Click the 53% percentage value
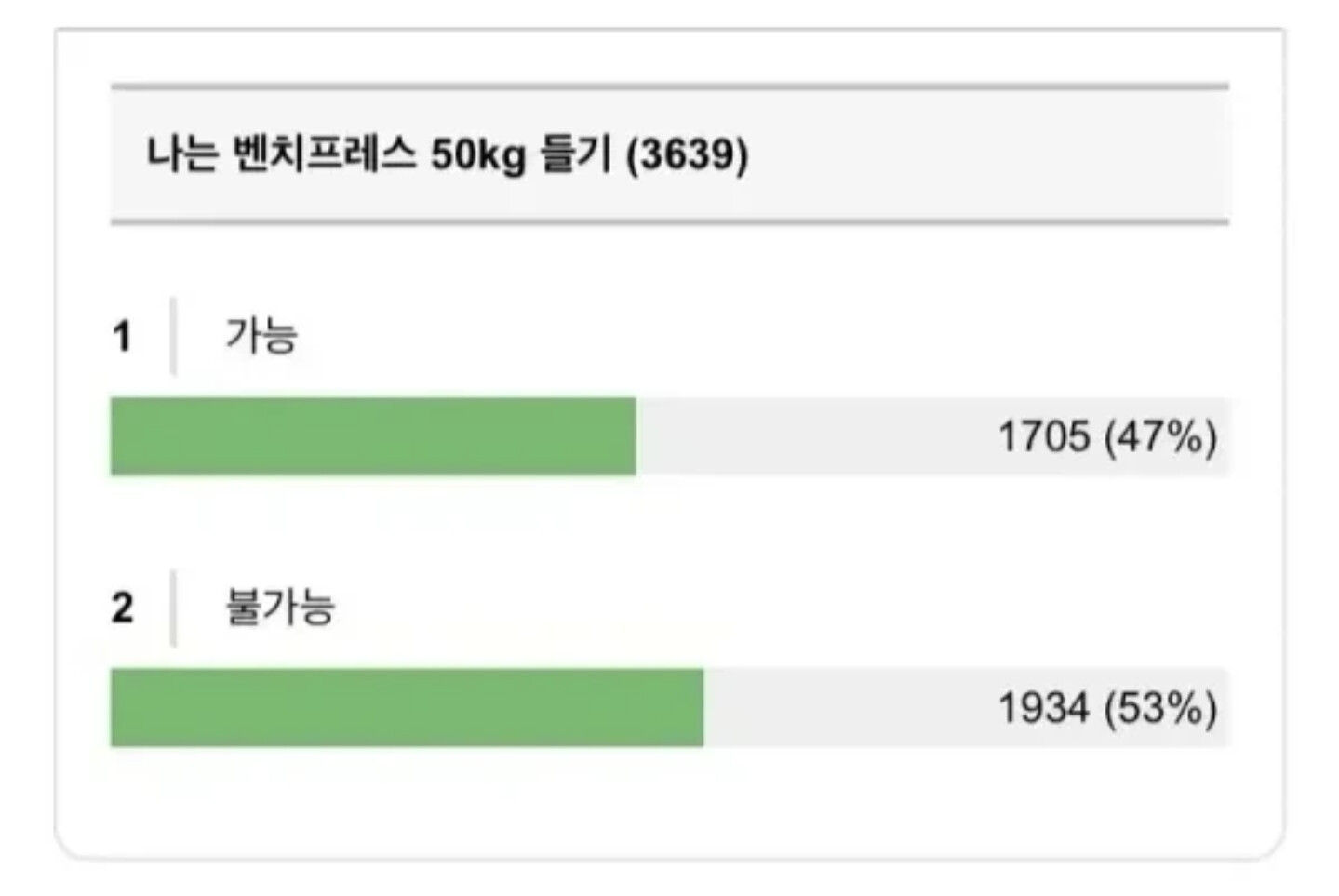 1160,708
